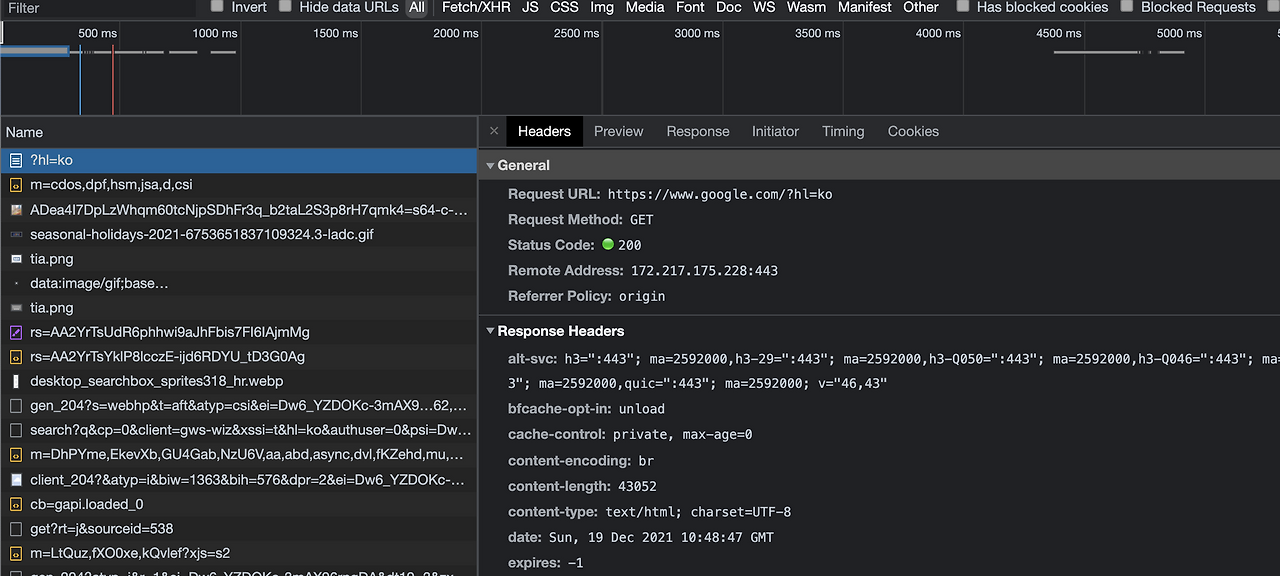
Task: Click the Remote Address value 172.217.175.228:443
Action: click(704, 270)
